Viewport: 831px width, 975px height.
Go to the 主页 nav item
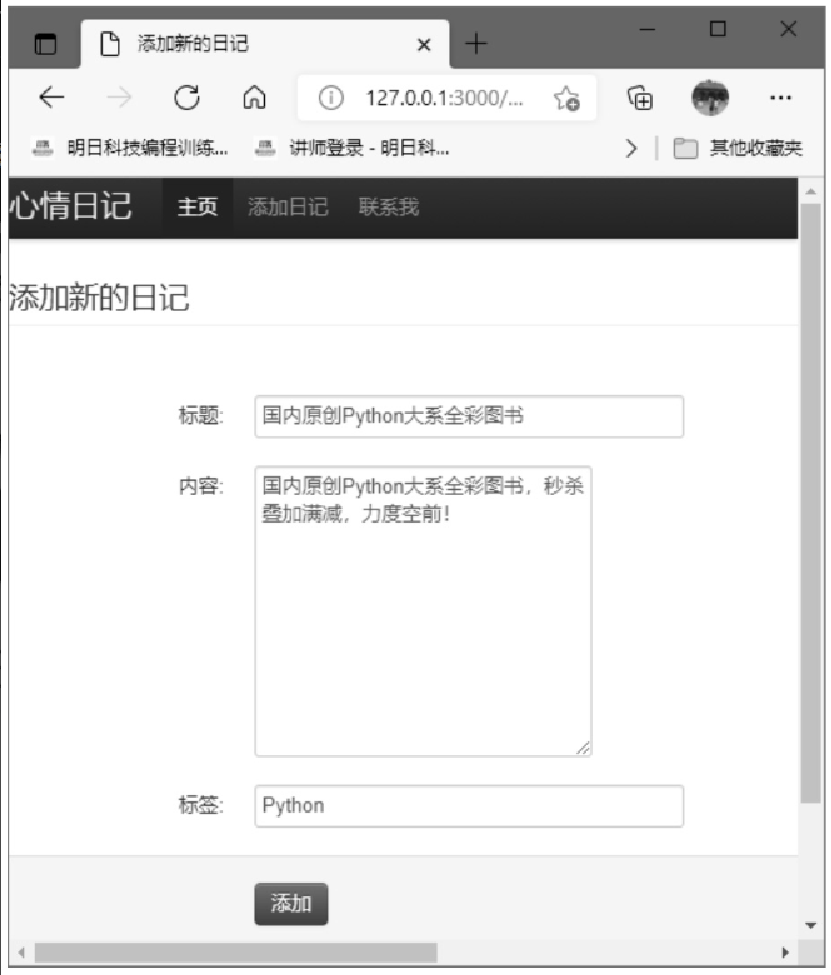(198, 207)
